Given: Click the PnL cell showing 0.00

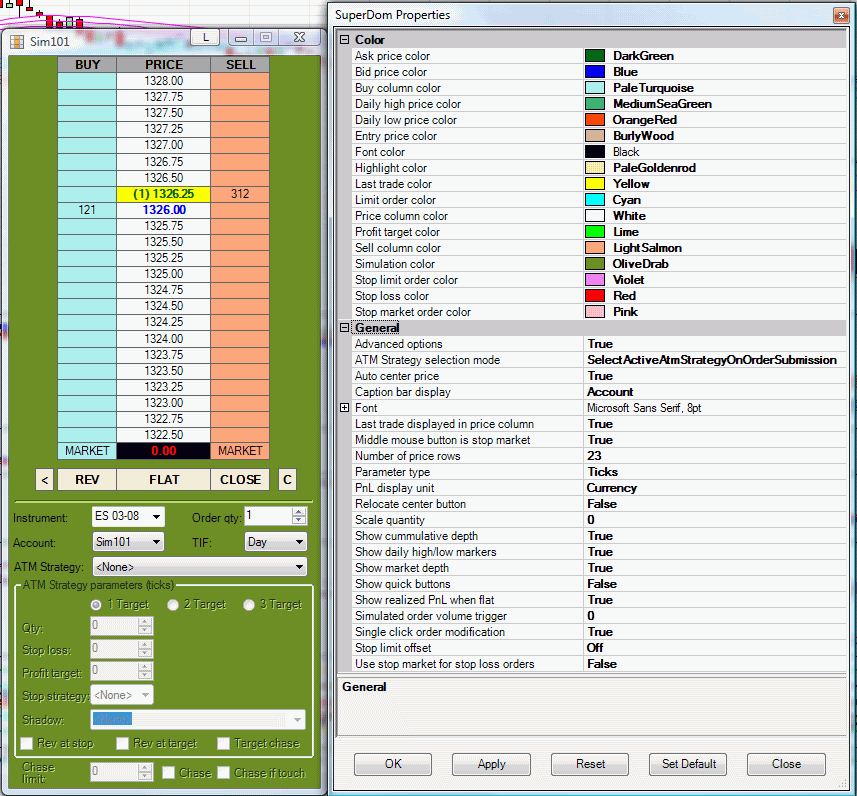Looking at the screenshot, I should pyautogui.click(x=163, y=450).
